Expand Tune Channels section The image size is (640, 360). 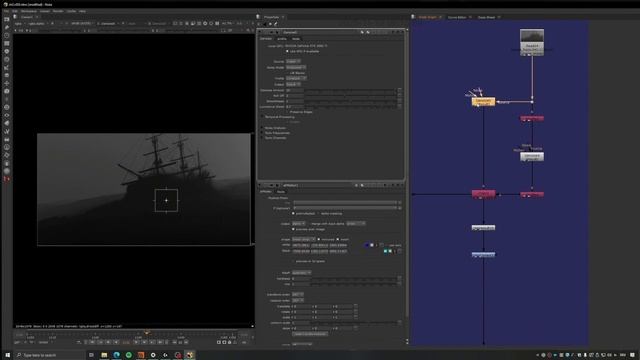coord(262,138)
